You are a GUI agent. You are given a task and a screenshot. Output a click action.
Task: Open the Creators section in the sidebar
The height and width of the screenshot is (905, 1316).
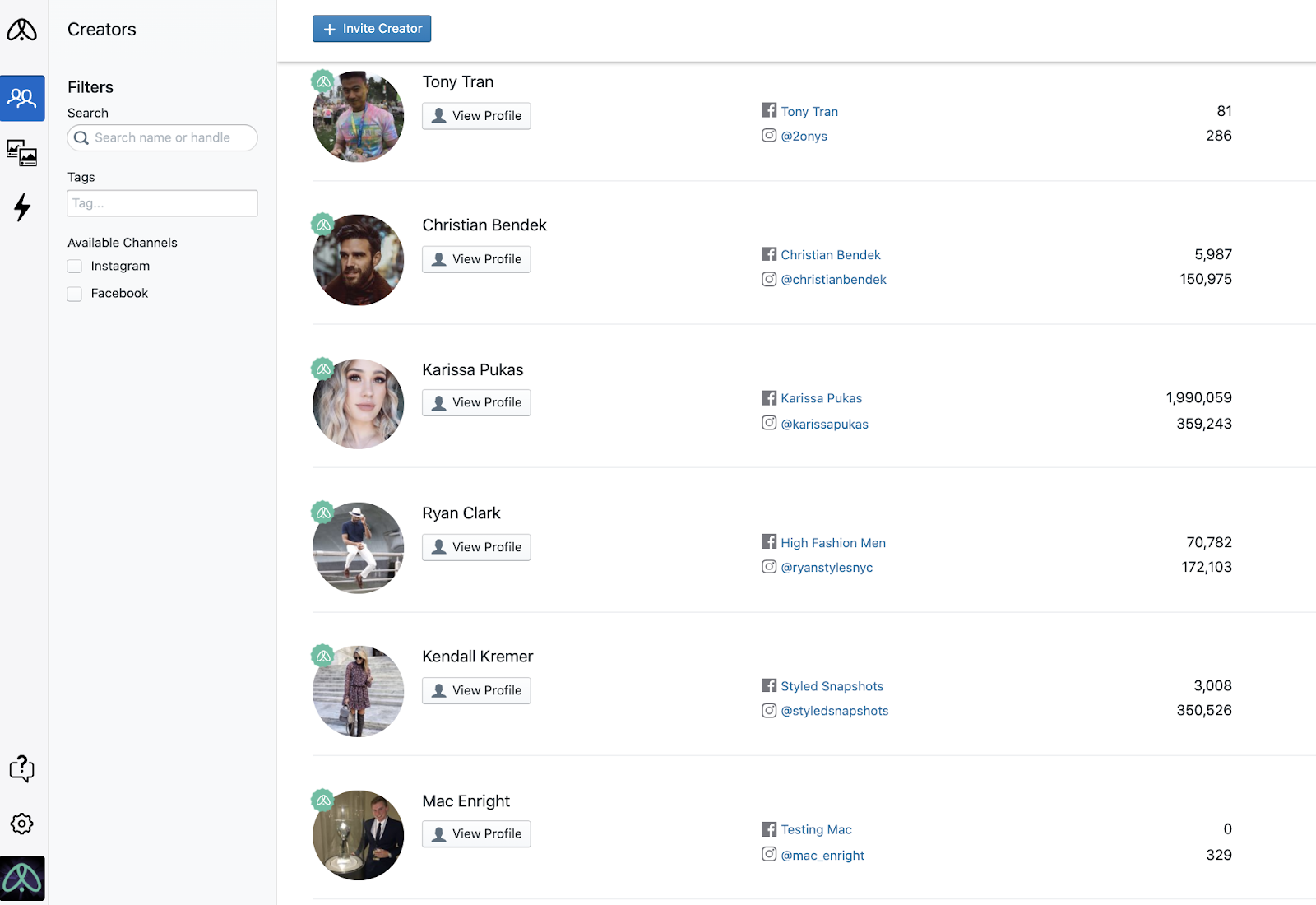pyautogui.click(x=22, y=99)
